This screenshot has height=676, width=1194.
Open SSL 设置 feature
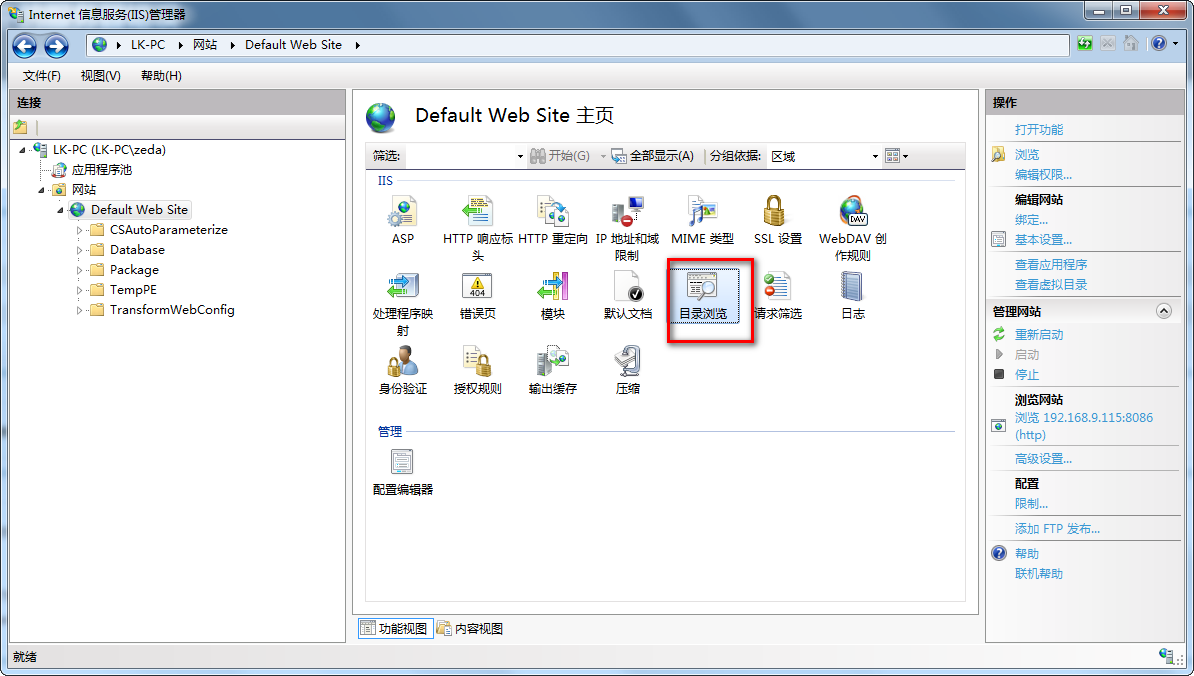[x=777, y=220]
